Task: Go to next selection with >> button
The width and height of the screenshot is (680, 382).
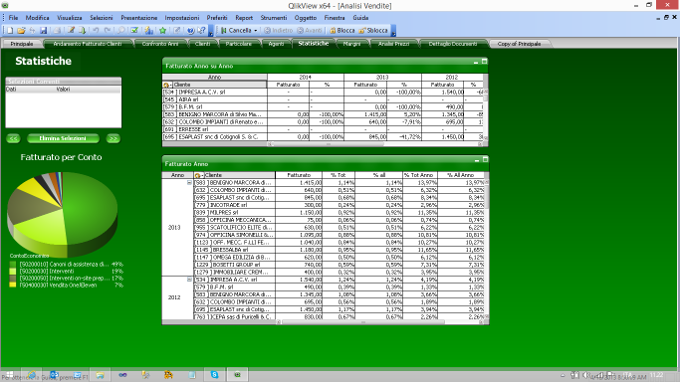Action: [x=113, y=138]
